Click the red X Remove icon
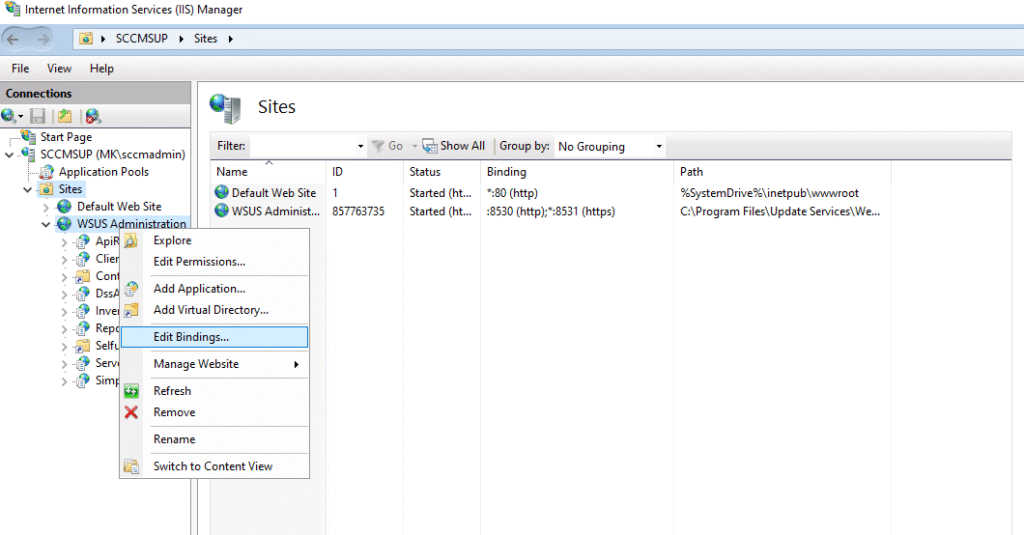 tap(131, 412)
